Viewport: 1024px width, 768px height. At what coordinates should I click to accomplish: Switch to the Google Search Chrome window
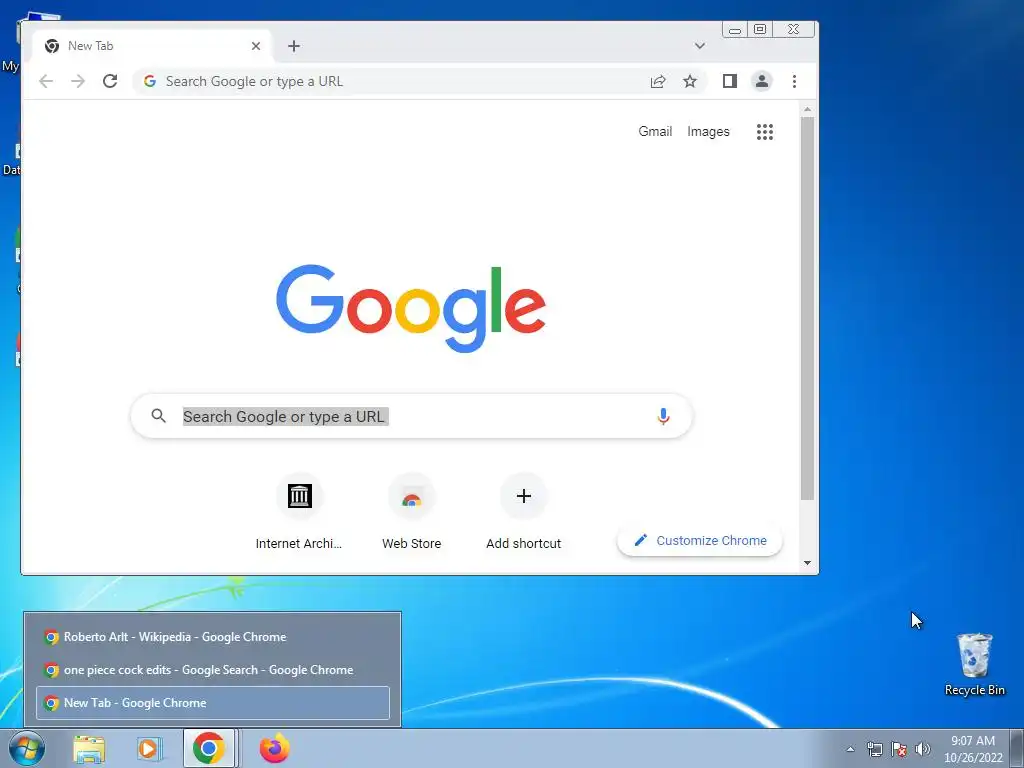pyautogui.click(x=213, y=670)
